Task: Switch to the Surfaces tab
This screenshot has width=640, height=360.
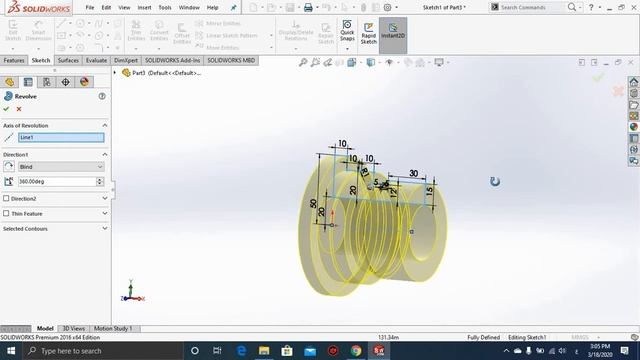Action: pos(68,60)
